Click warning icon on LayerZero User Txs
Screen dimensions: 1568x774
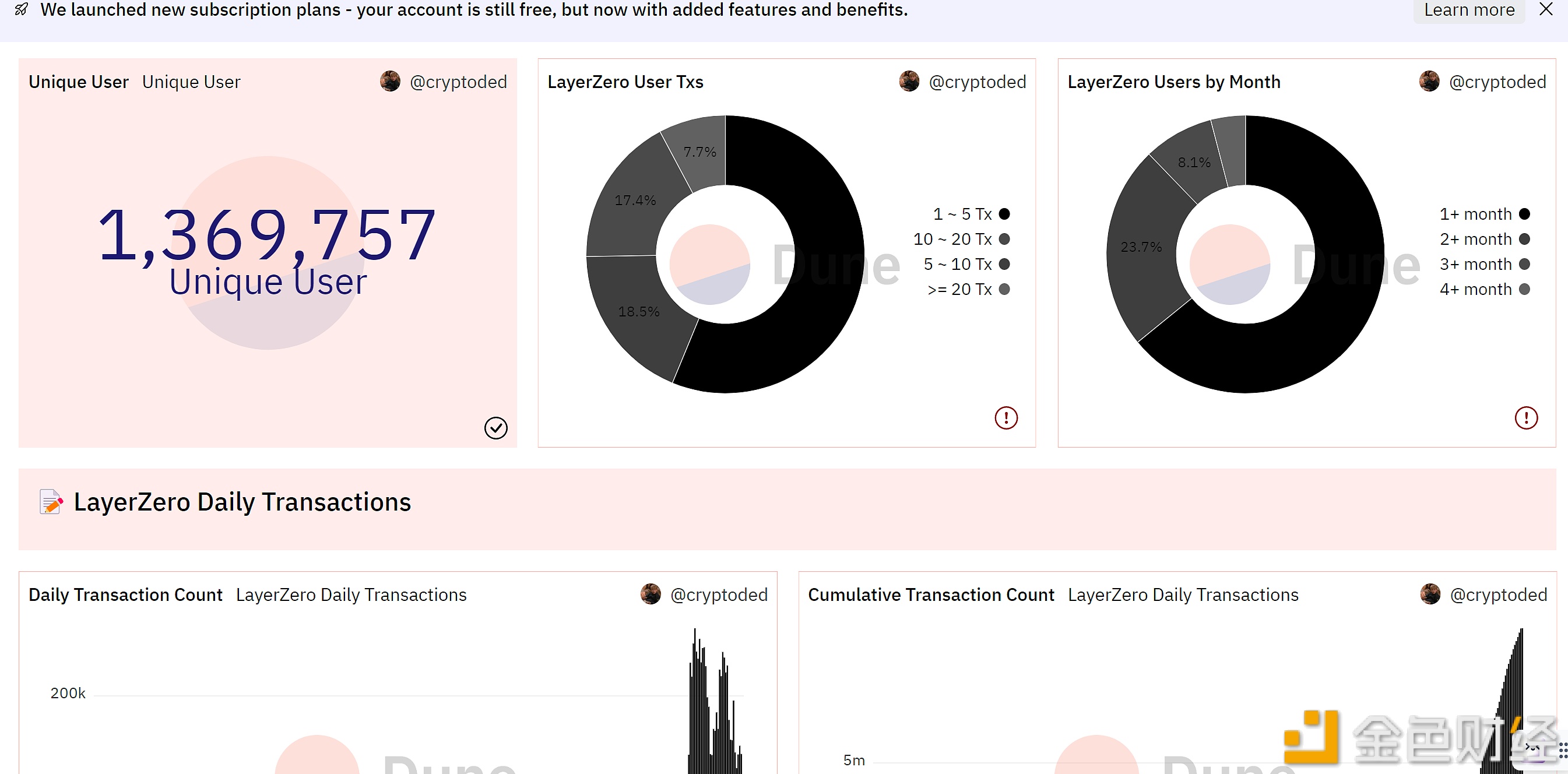click(1006, 418)
